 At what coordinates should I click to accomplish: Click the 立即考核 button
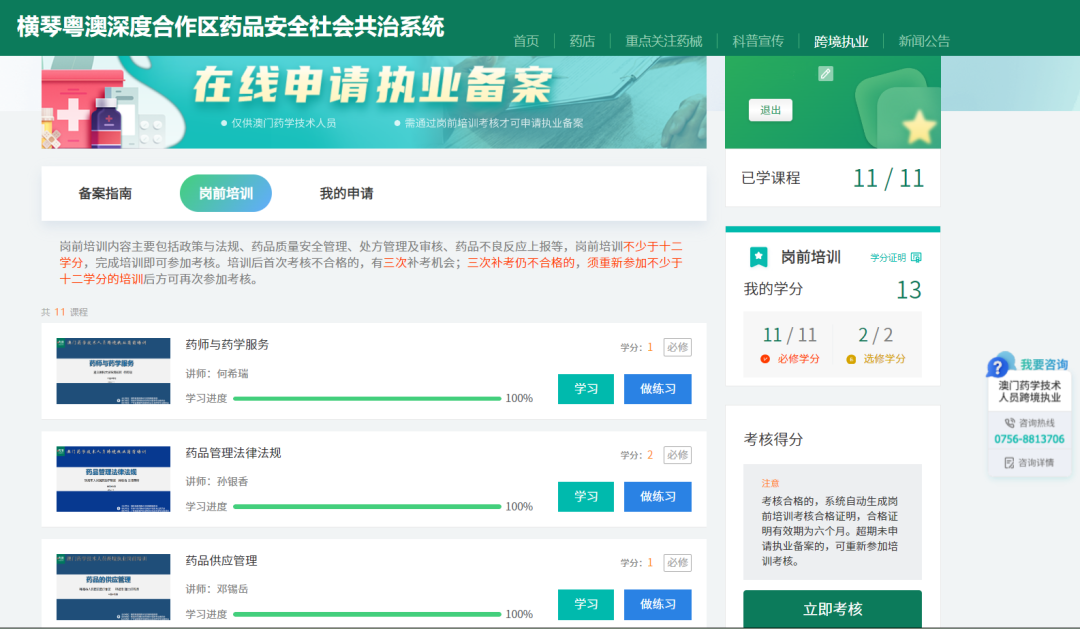(832, 609)
